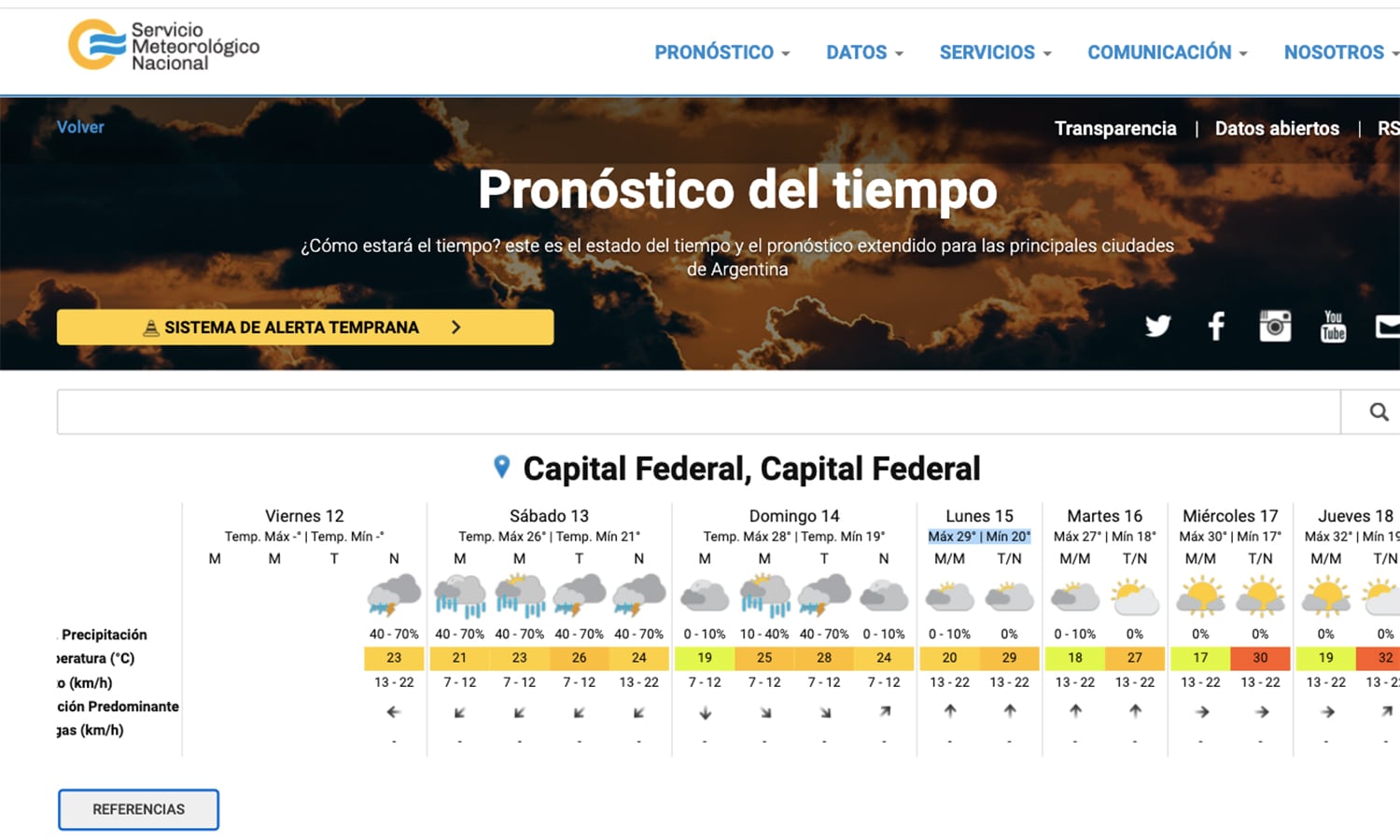This screenshot has height=840, width=1400.
Task: Click the Sábado 13 night storm icon
Action: pyautogui.click(x=639, y=596)
